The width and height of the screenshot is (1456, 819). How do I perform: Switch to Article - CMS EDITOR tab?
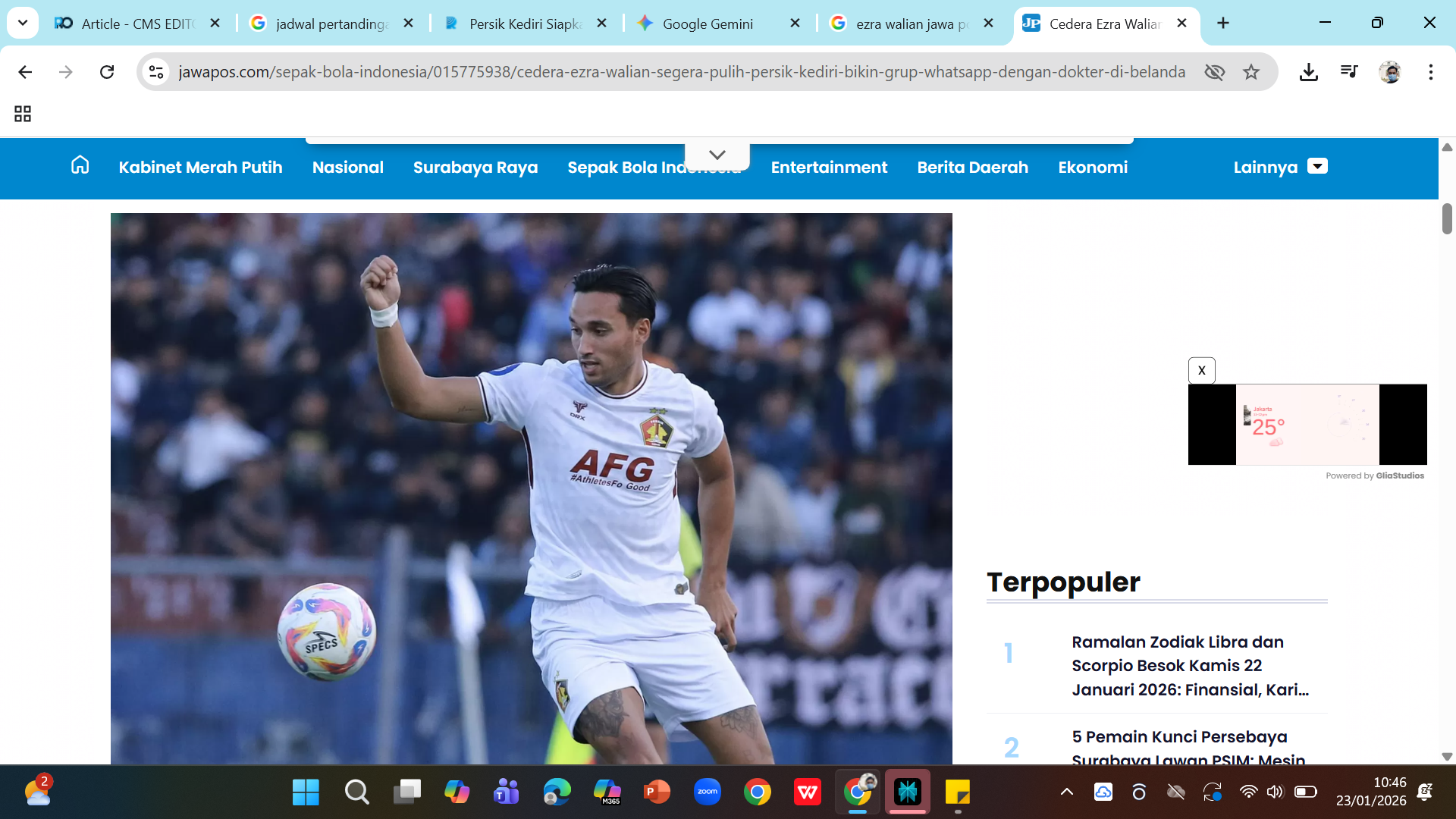[x=137, y=24]
